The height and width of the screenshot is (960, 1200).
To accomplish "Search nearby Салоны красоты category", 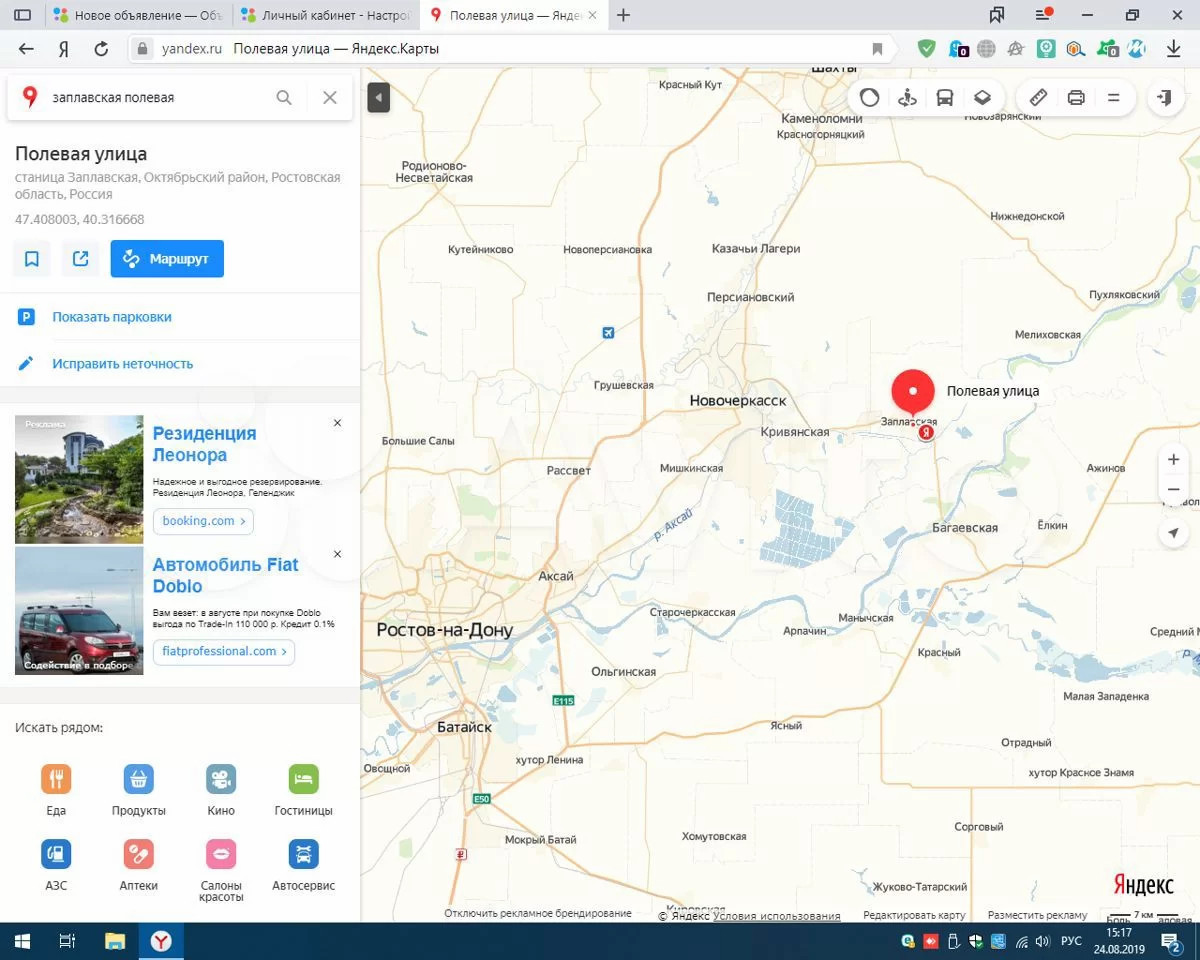I will pyautogui.click(x=221, y=870).
